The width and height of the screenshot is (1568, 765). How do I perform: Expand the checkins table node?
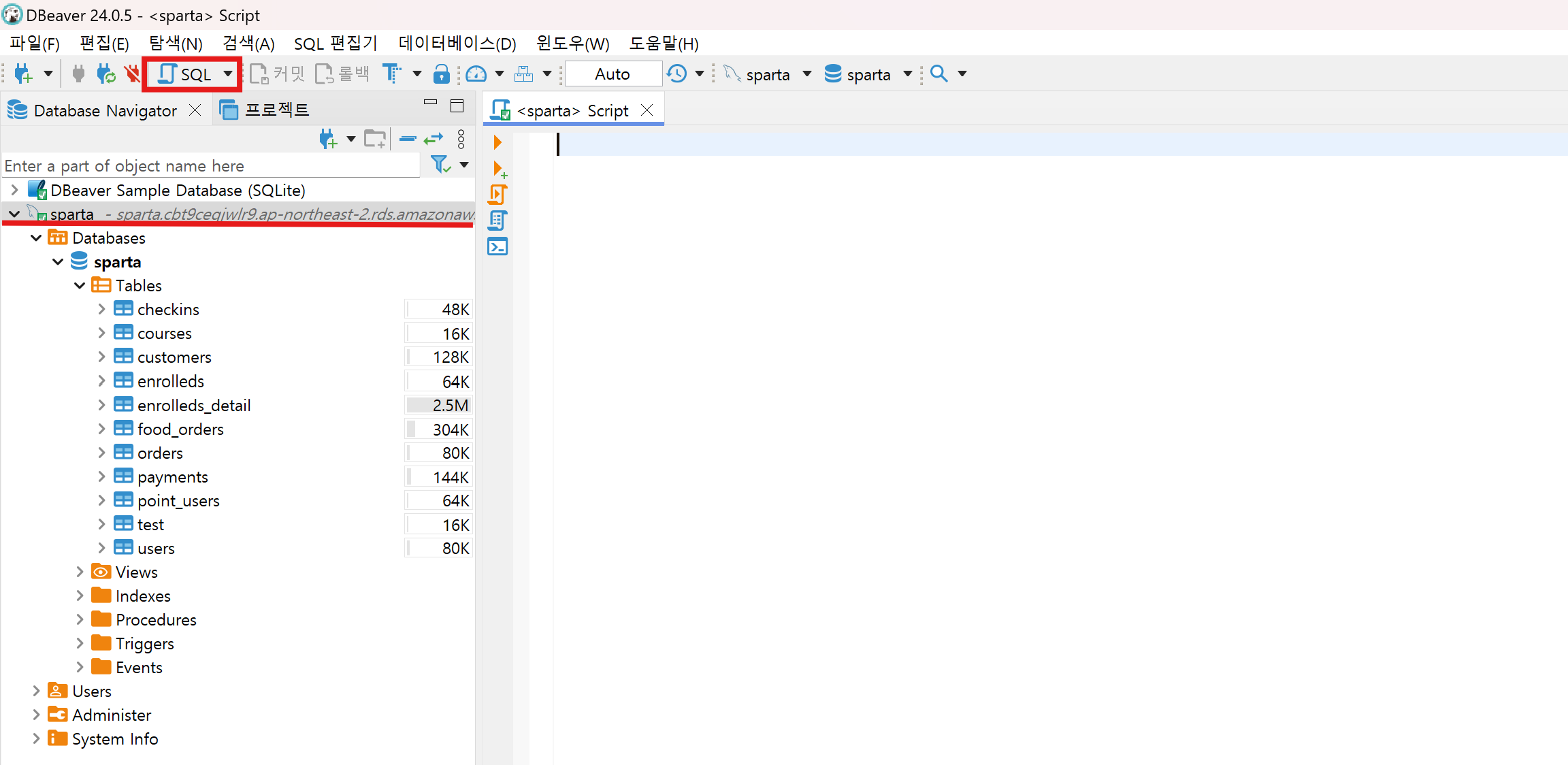coord(101,309)
